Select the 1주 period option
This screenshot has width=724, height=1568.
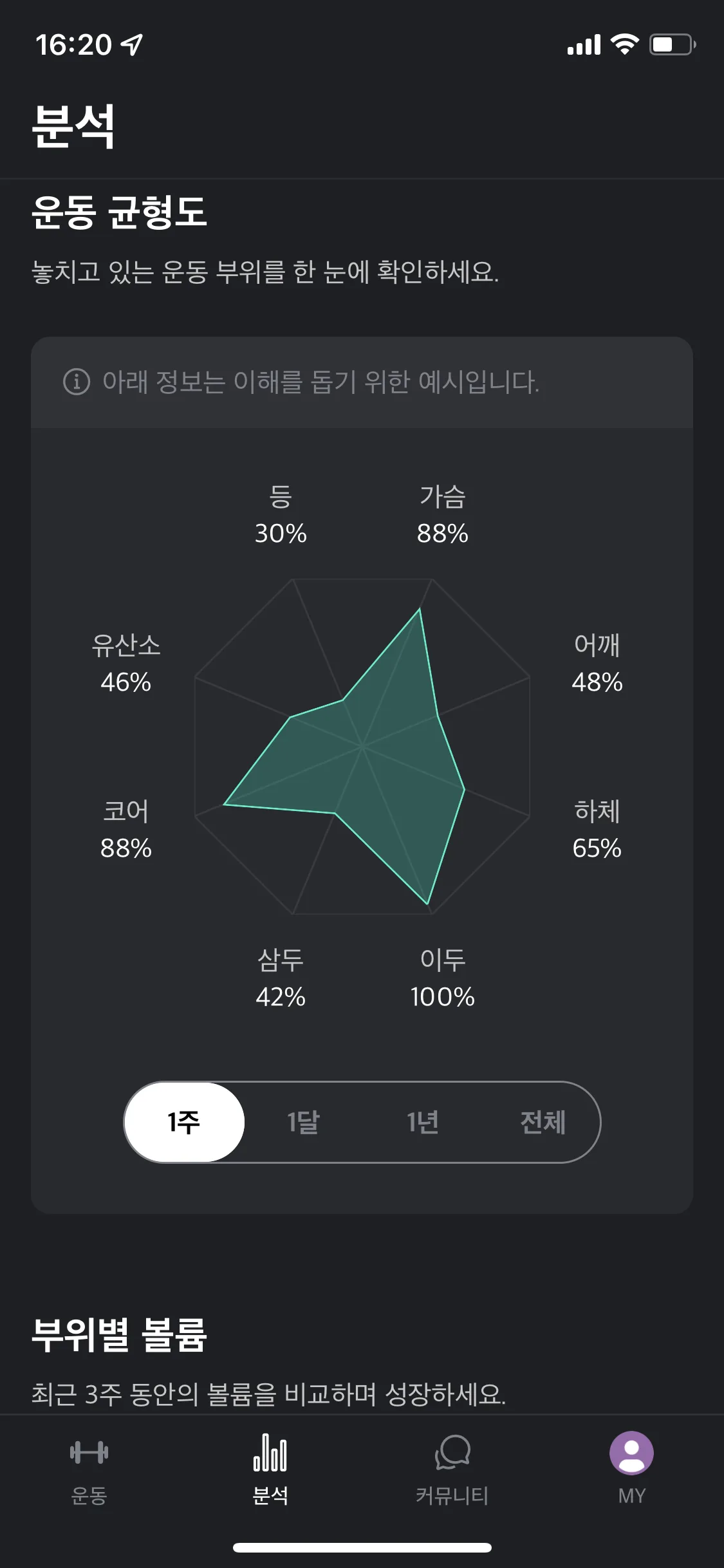pos(184,1122)
